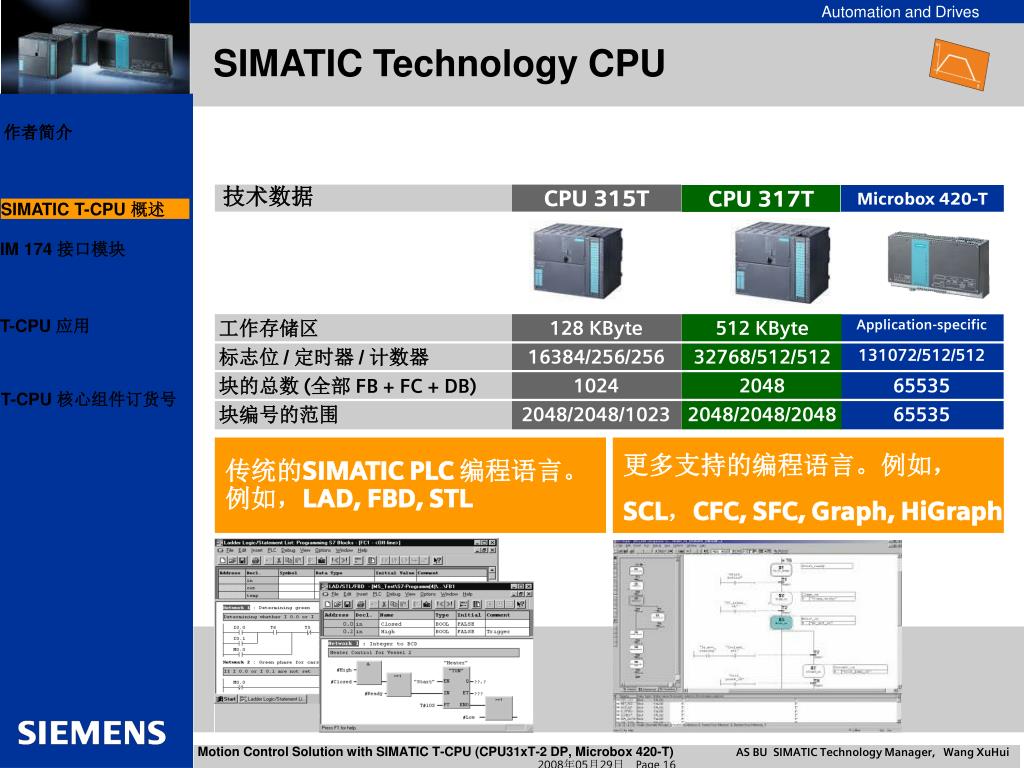Click the orange motion profile icon
Screen dimensions: 1024x768
click(959, 65)
